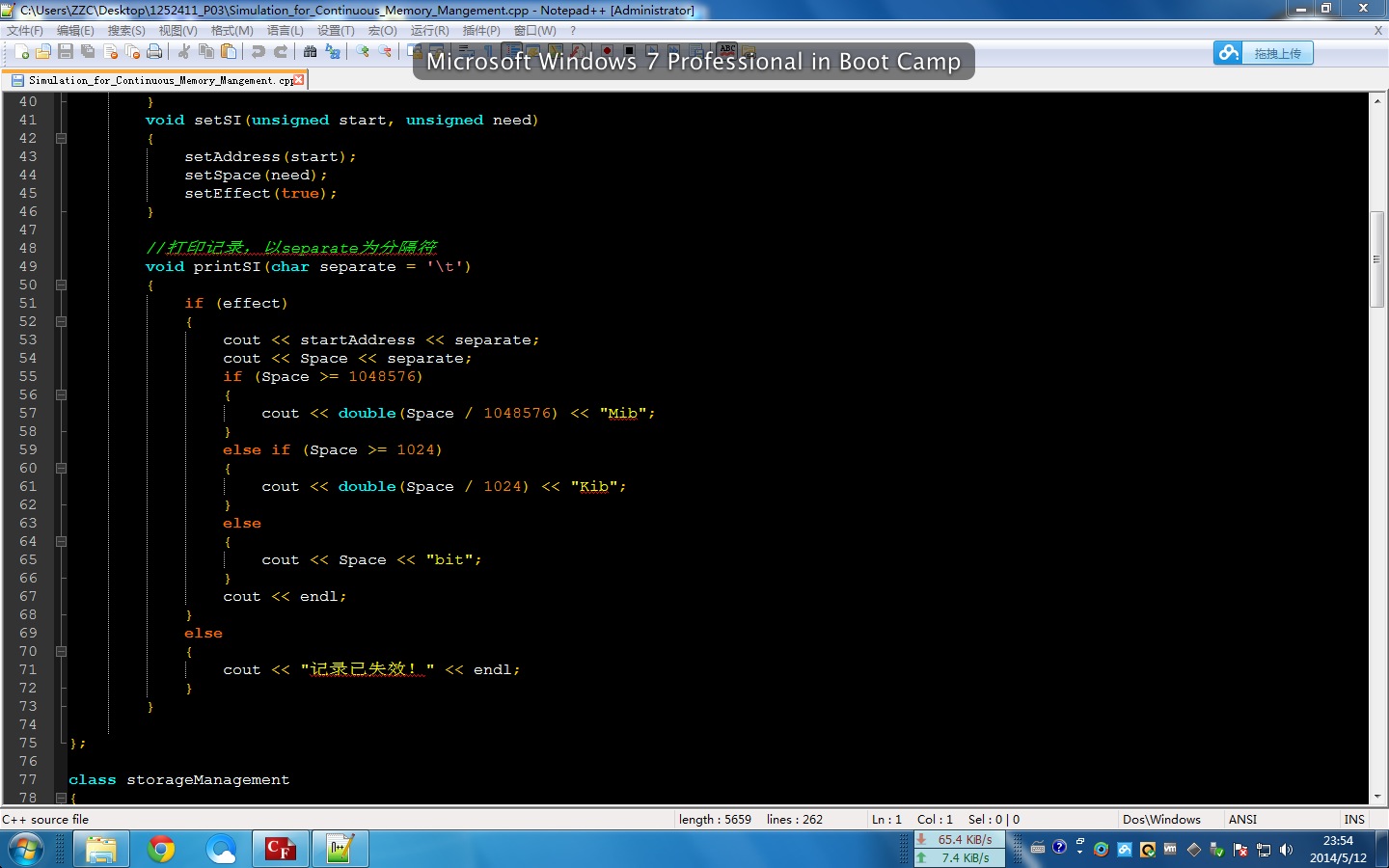Image resolution: width=1389 pixels, height=868 pixels.
Task: Click the Redo arrow icon
Action: pos(280,51)
